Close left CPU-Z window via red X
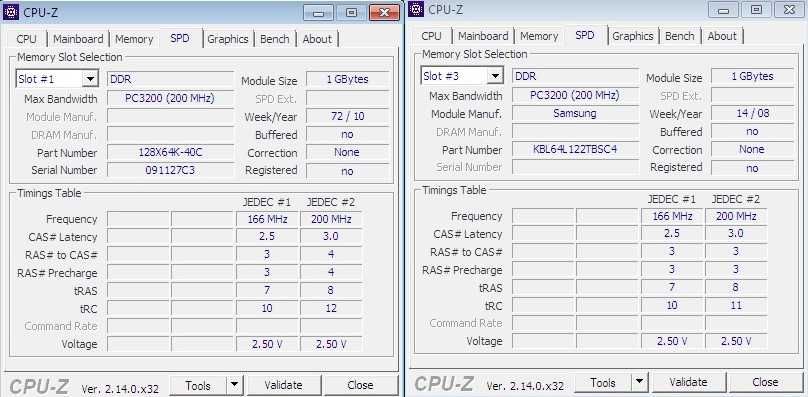The image size is (808, 397). click(x=384, y=12)
